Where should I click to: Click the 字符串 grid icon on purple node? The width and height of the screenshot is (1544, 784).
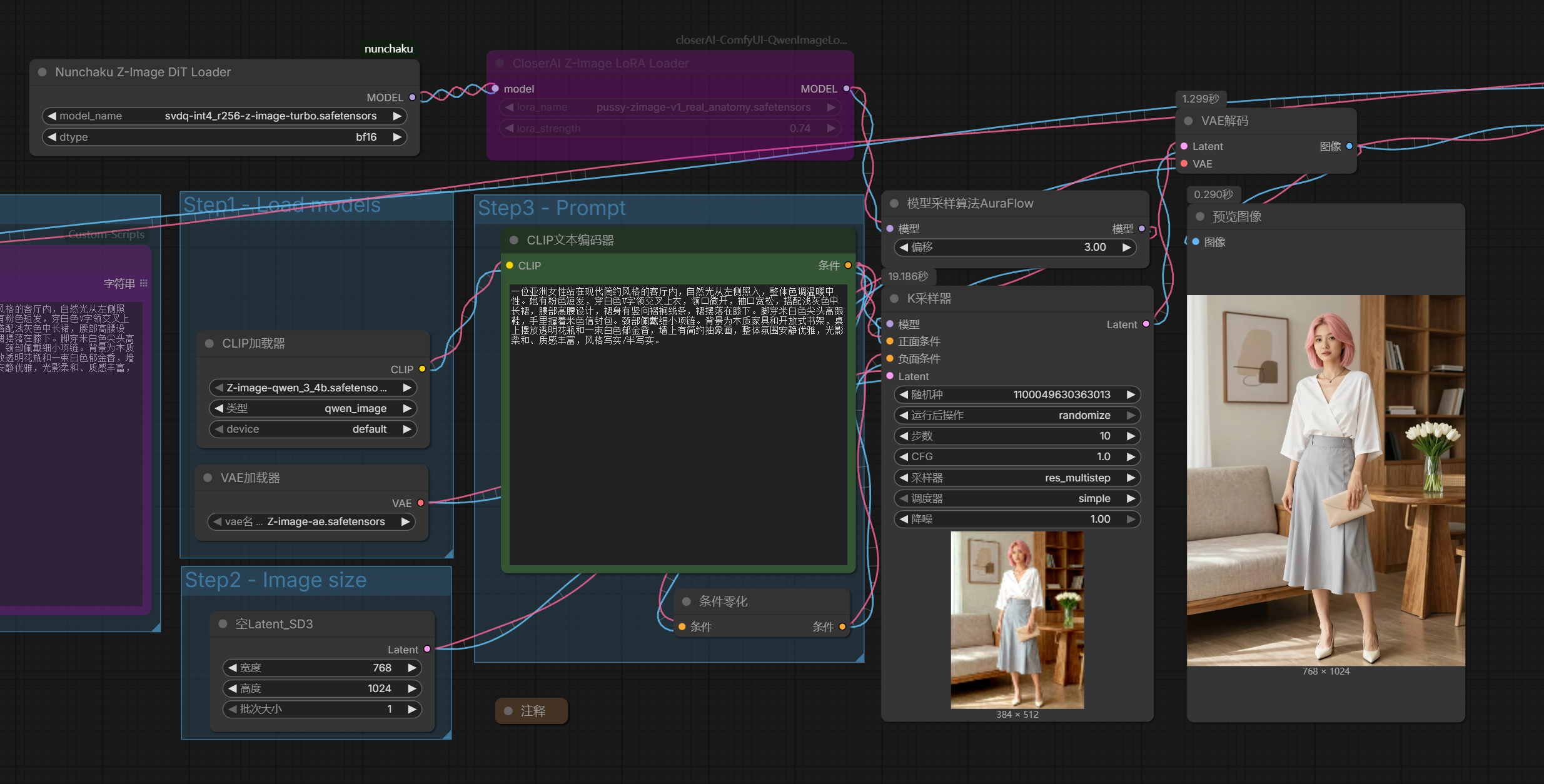point(144,283)
